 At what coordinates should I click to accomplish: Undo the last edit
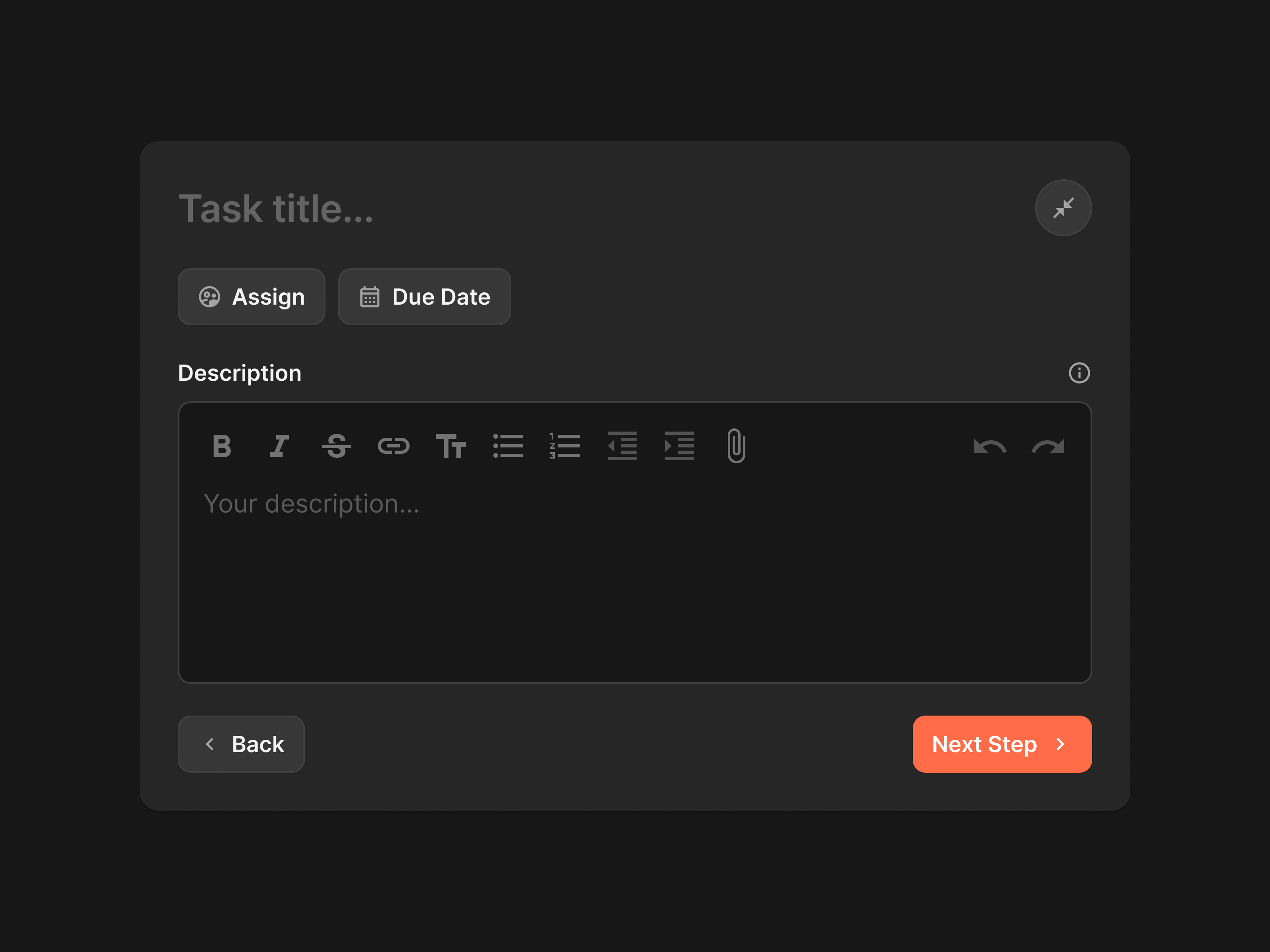[x=990, y=446]
